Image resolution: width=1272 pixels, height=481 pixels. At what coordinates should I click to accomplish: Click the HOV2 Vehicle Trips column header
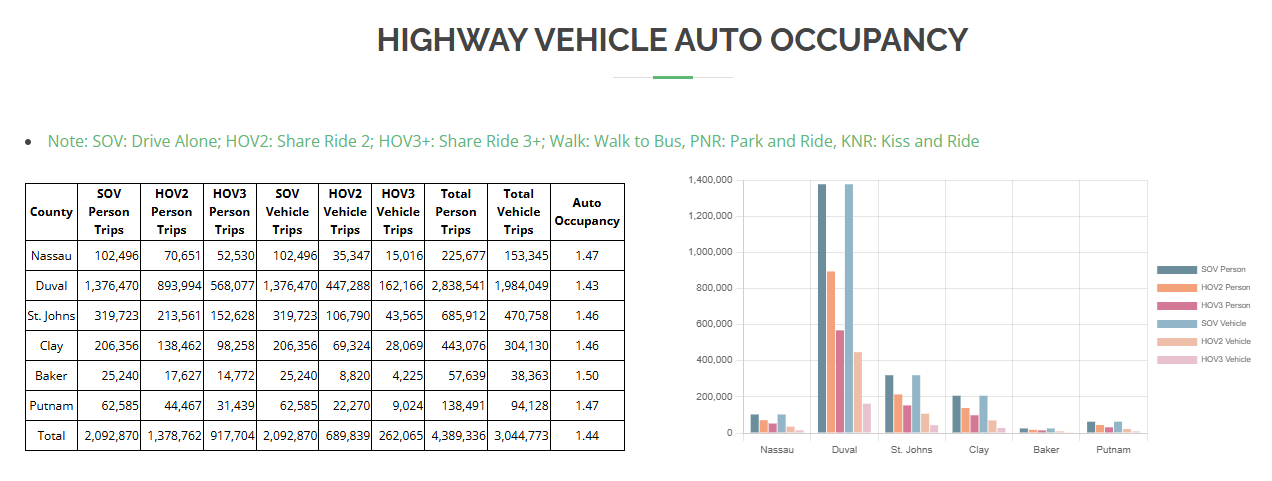coord(345,212)
